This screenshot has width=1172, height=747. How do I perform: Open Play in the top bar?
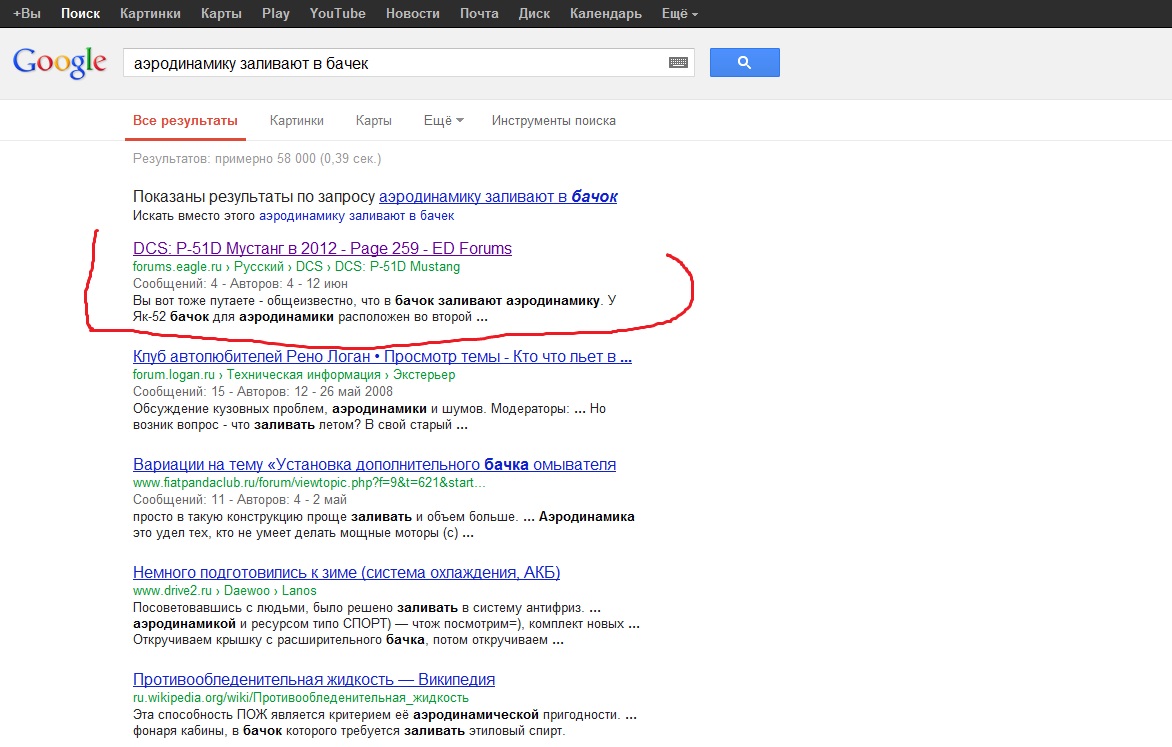click(x=276, y=13)
